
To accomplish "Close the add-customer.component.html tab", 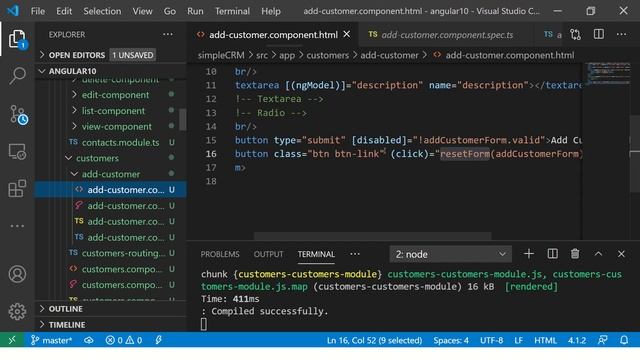I will click(x=347, y=35).
